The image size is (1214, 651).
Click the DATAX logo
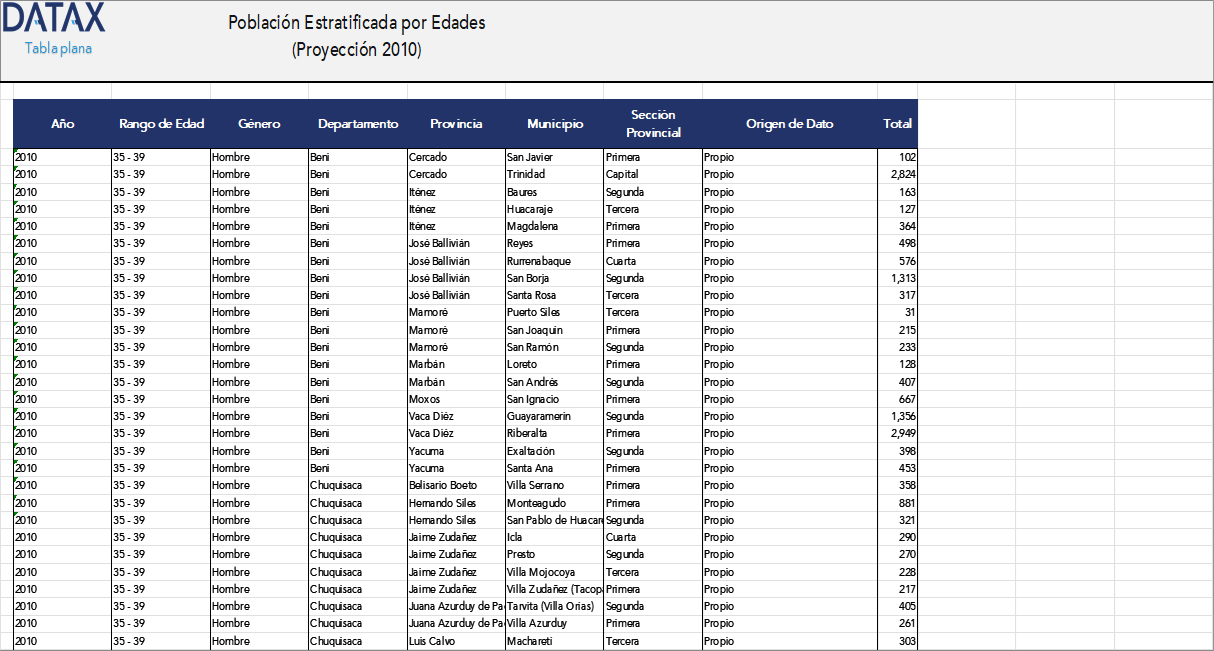pos(54,19)
